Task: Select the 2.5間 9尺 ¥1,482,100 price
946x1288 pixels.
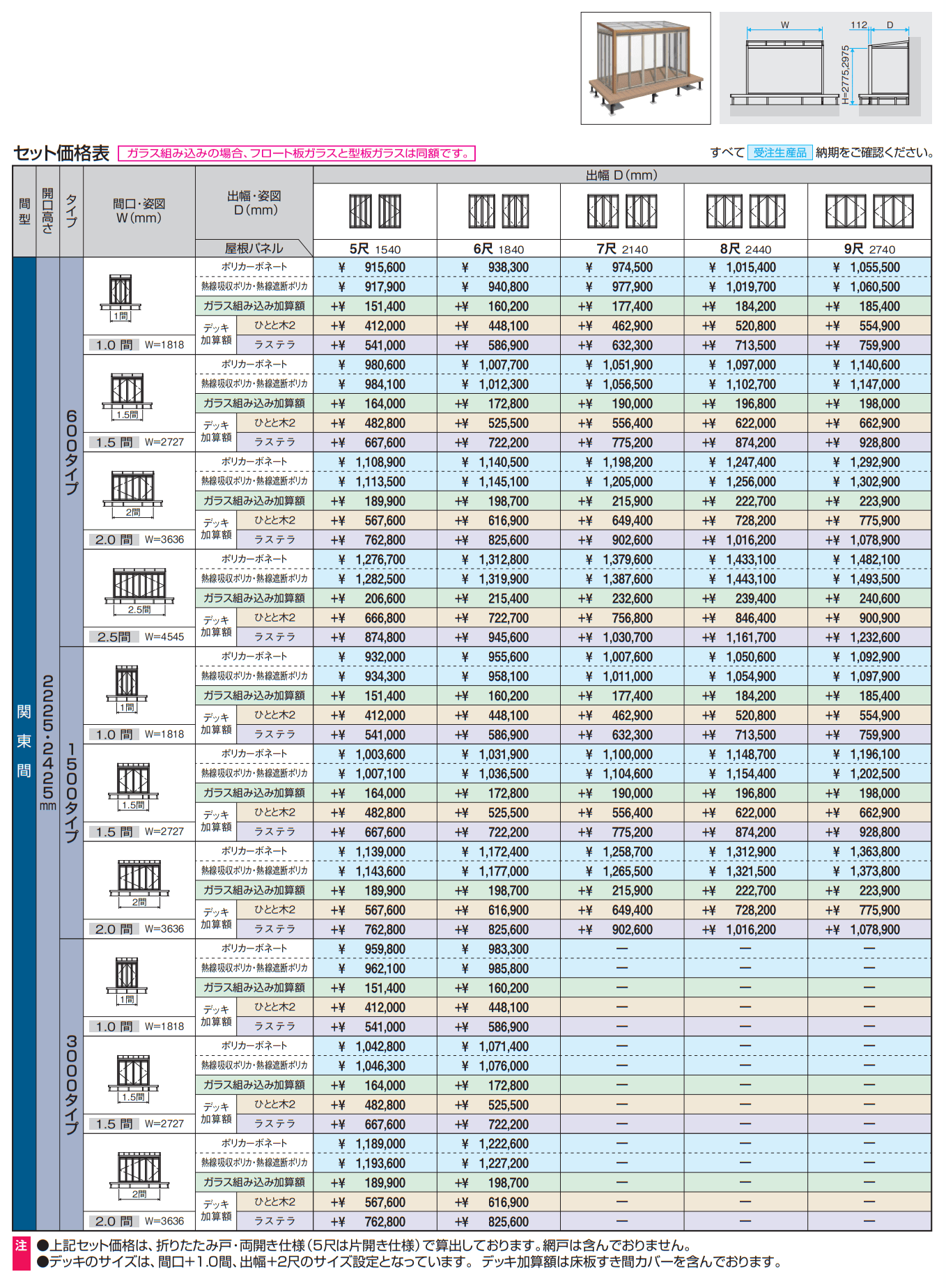Action: [869, 560]
